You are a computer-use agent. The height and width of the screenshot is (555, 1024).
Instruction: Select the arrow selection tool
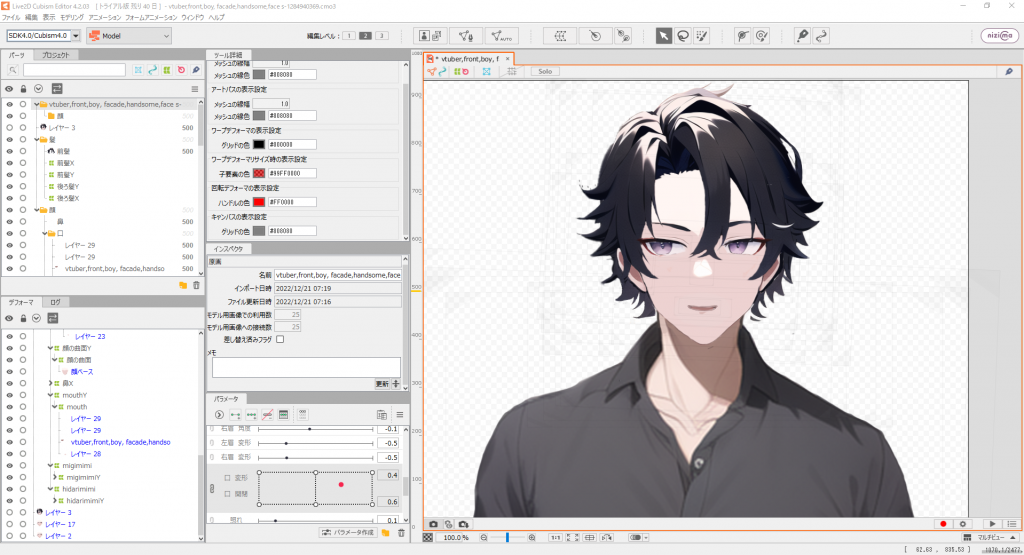click(x=664, y=36)
